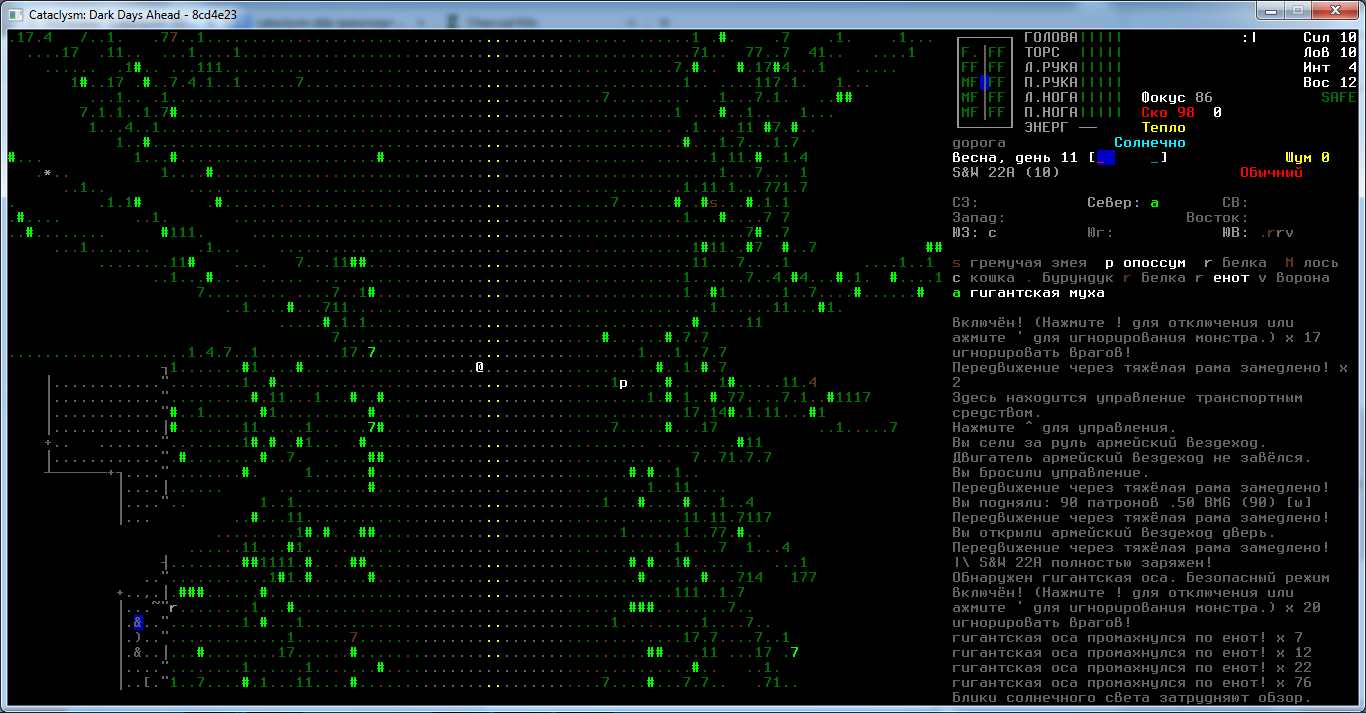The image size is (1366, 713).
Task: Click the Инт 4 intelligence stat
Action: pyautogui.click(x=1330, y=67)
